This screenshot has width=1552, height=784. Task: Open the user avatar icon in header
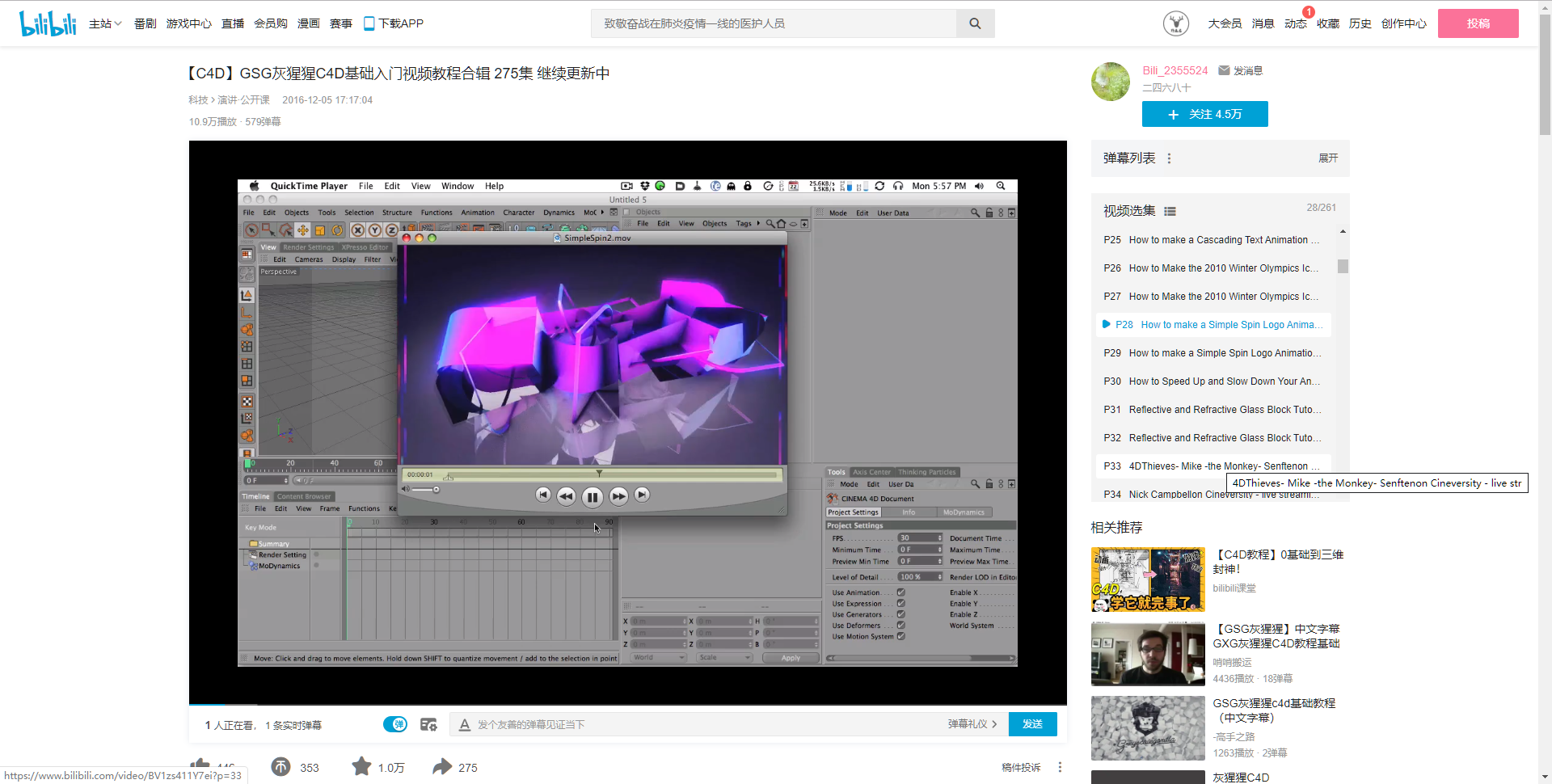coord(1176,23)
